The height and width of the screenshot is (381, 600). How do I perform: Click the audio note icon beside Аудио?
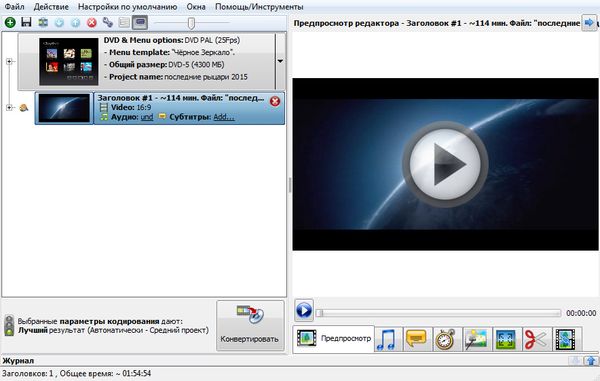point(103,117)
